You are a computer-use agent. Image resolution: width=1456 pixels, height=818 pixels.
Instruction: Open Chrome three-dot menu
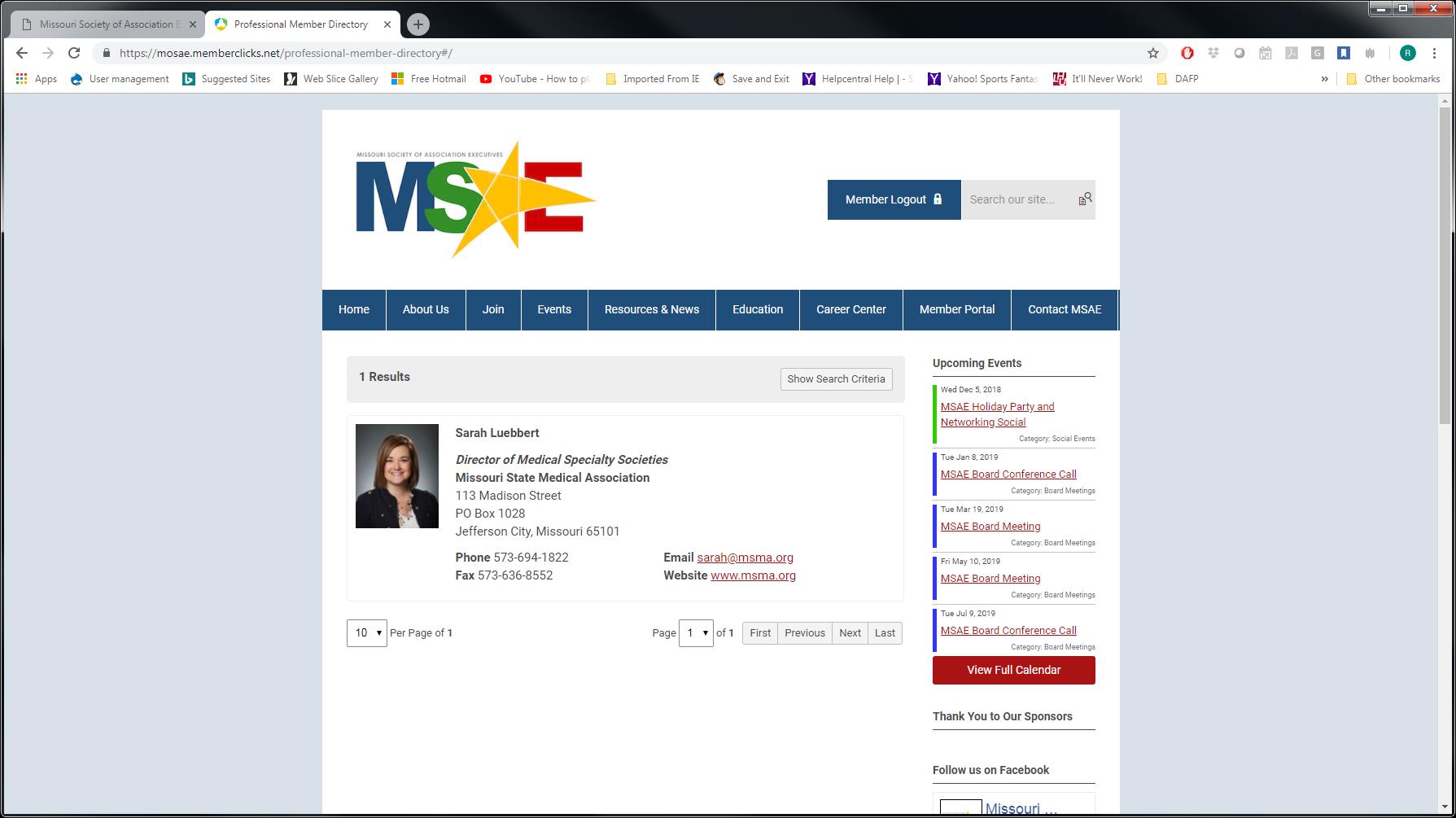click(x=1434, y=53)
